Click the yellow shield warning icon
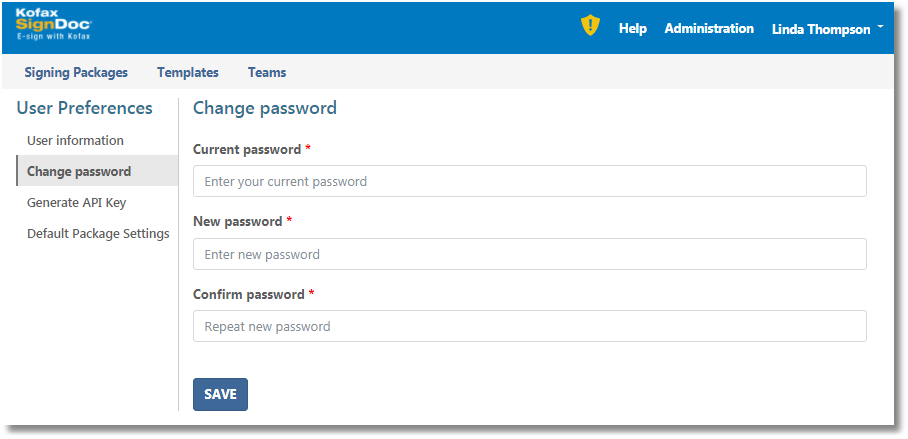This screenshot has height=439, width=908. click(x=590, y=26)
